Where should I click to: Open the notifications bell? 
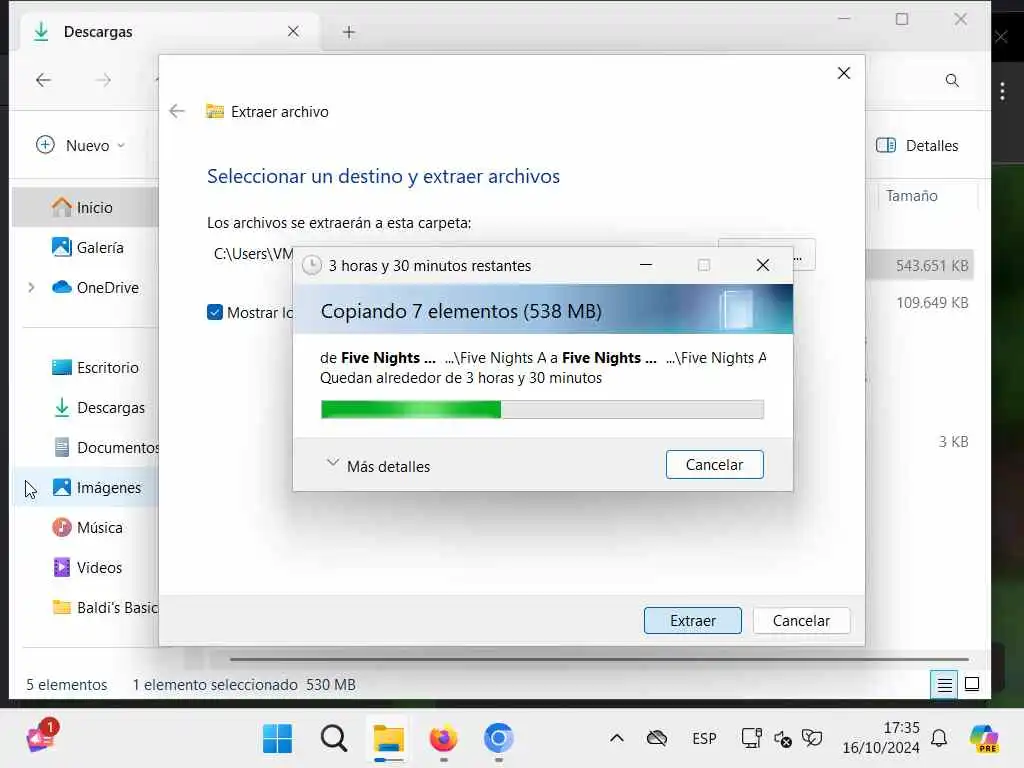coord(939,739)
